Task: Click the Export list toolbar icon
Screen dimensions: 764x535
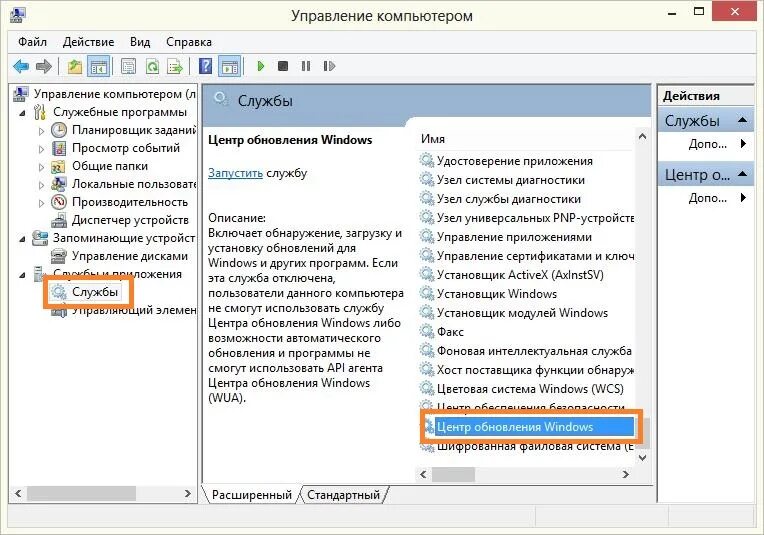Action: pyautogui.click(x=174, y=66)
